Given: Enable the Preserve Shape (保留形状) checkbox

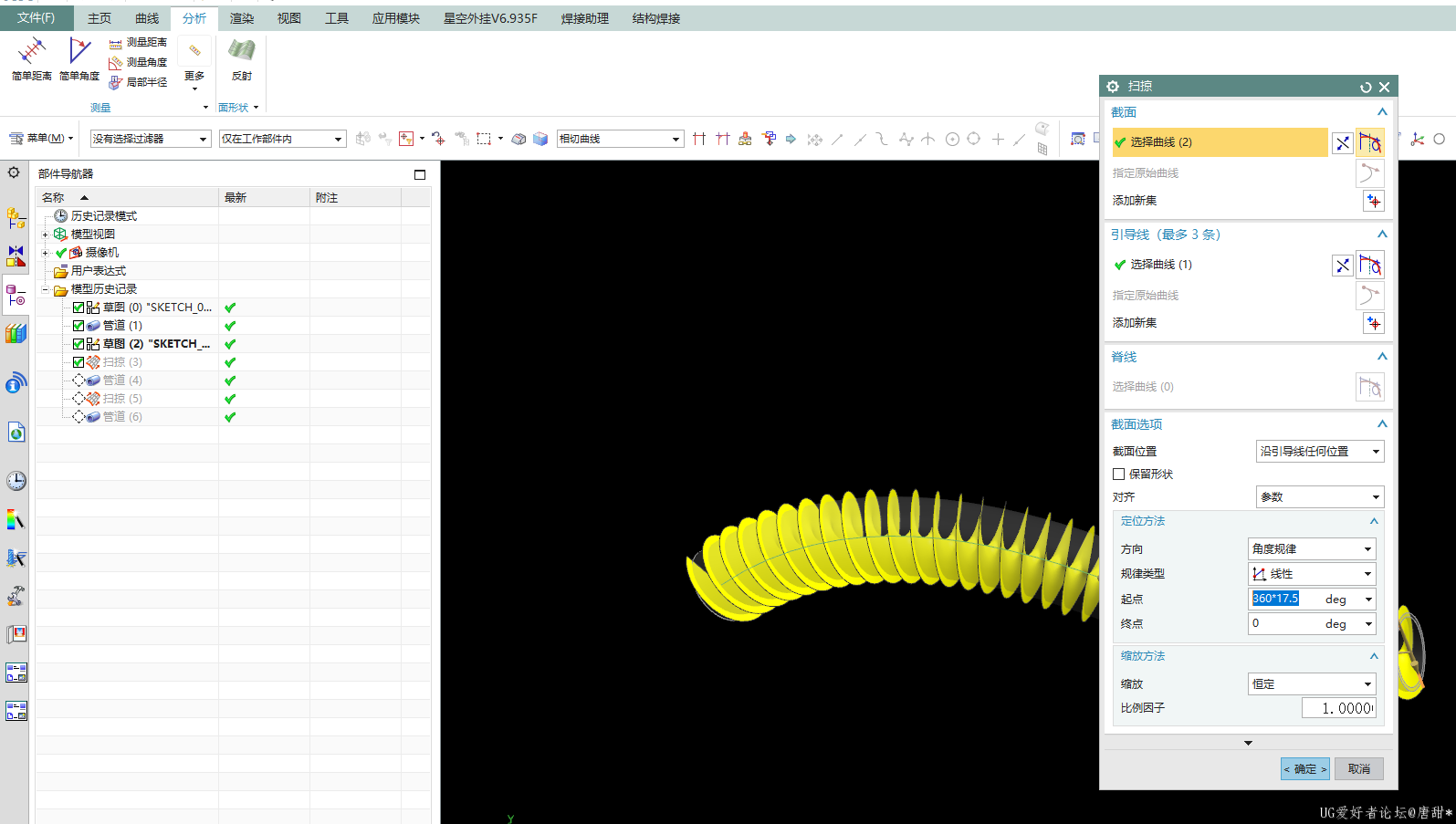Looking at the screenshot, I should tap(1118, 475).
